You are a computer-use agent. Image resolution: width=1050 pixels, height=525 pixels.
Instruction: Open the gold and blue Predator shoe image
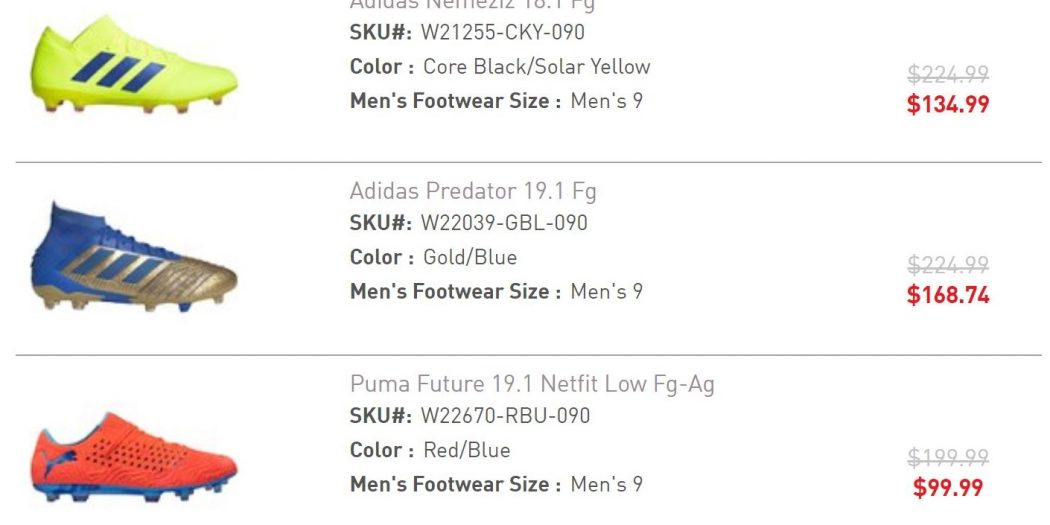(x=133, y=258)
